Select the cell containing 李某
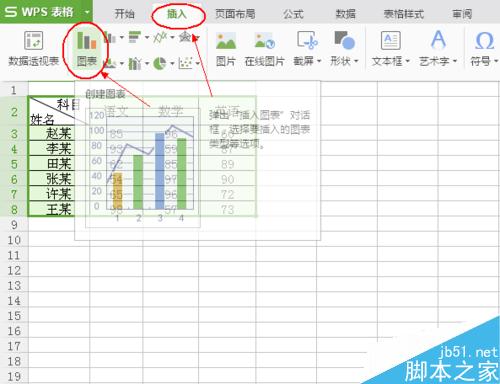 click(x=59, y=149)
